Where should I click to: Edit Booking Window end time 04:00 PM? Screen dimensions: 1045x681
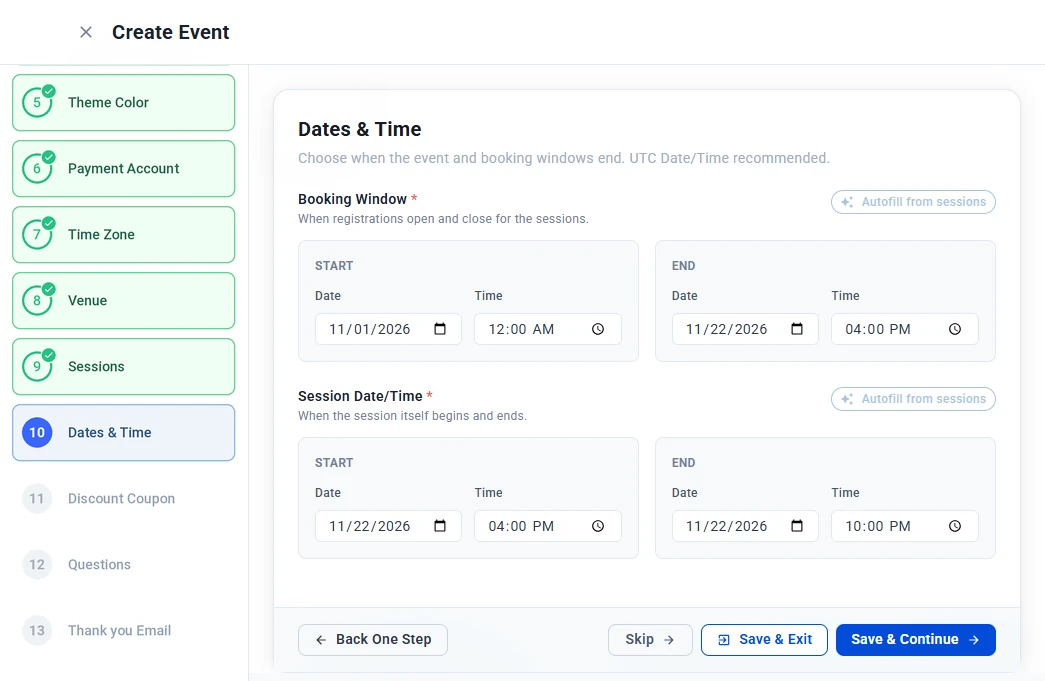(905, 329)
